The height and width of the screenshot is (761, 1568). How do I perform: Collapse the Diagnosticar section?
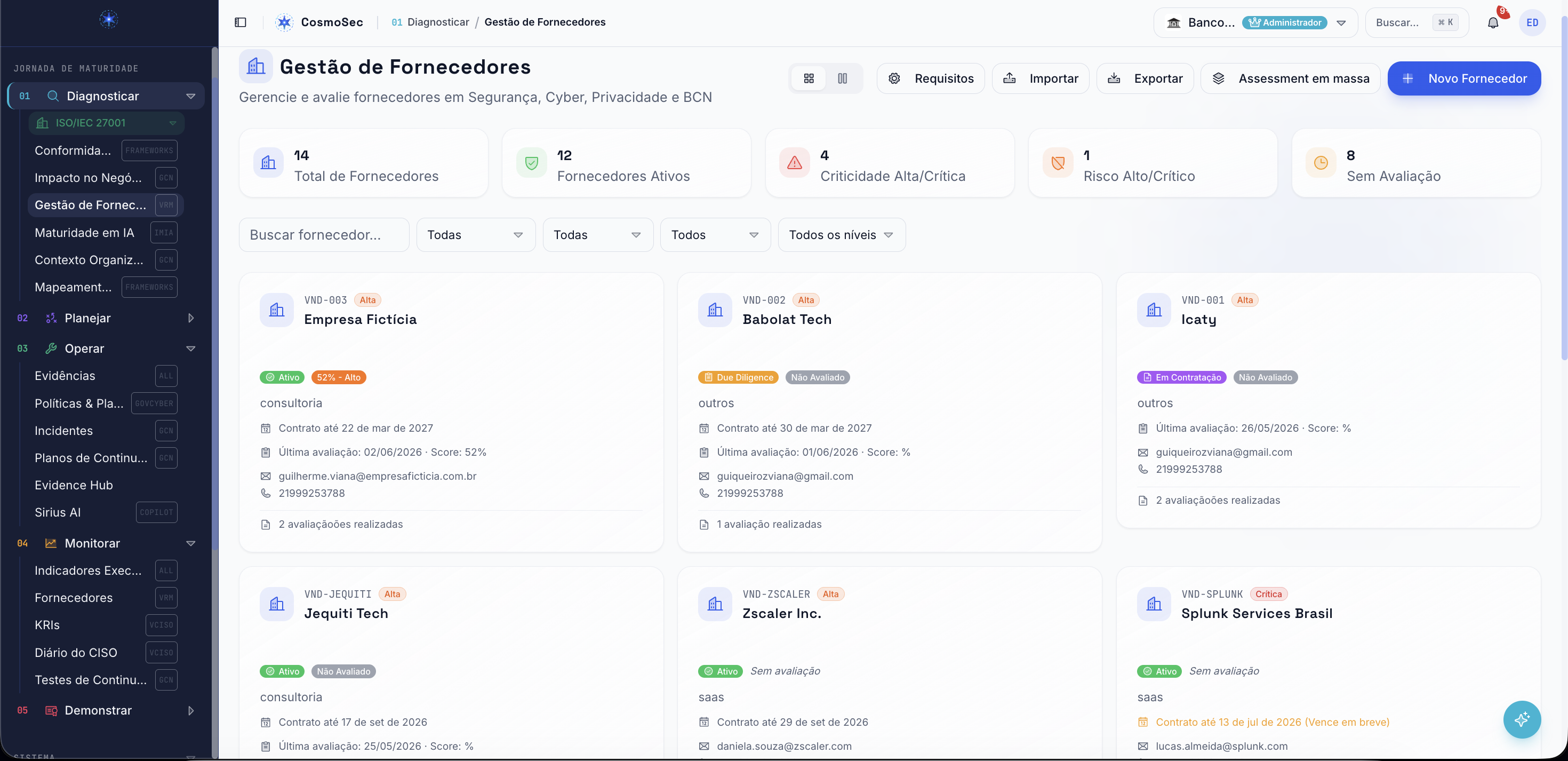point(190,96)
